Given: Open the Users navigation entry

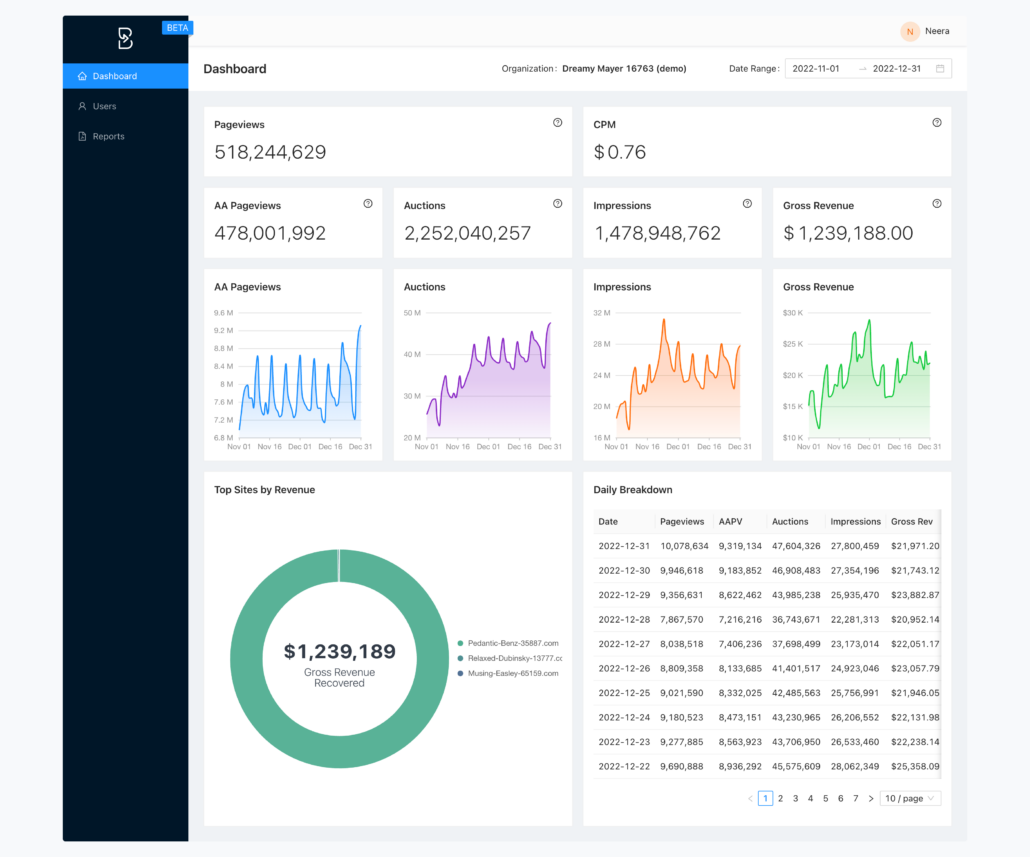Looking at the screenshot, I should 105,106.
